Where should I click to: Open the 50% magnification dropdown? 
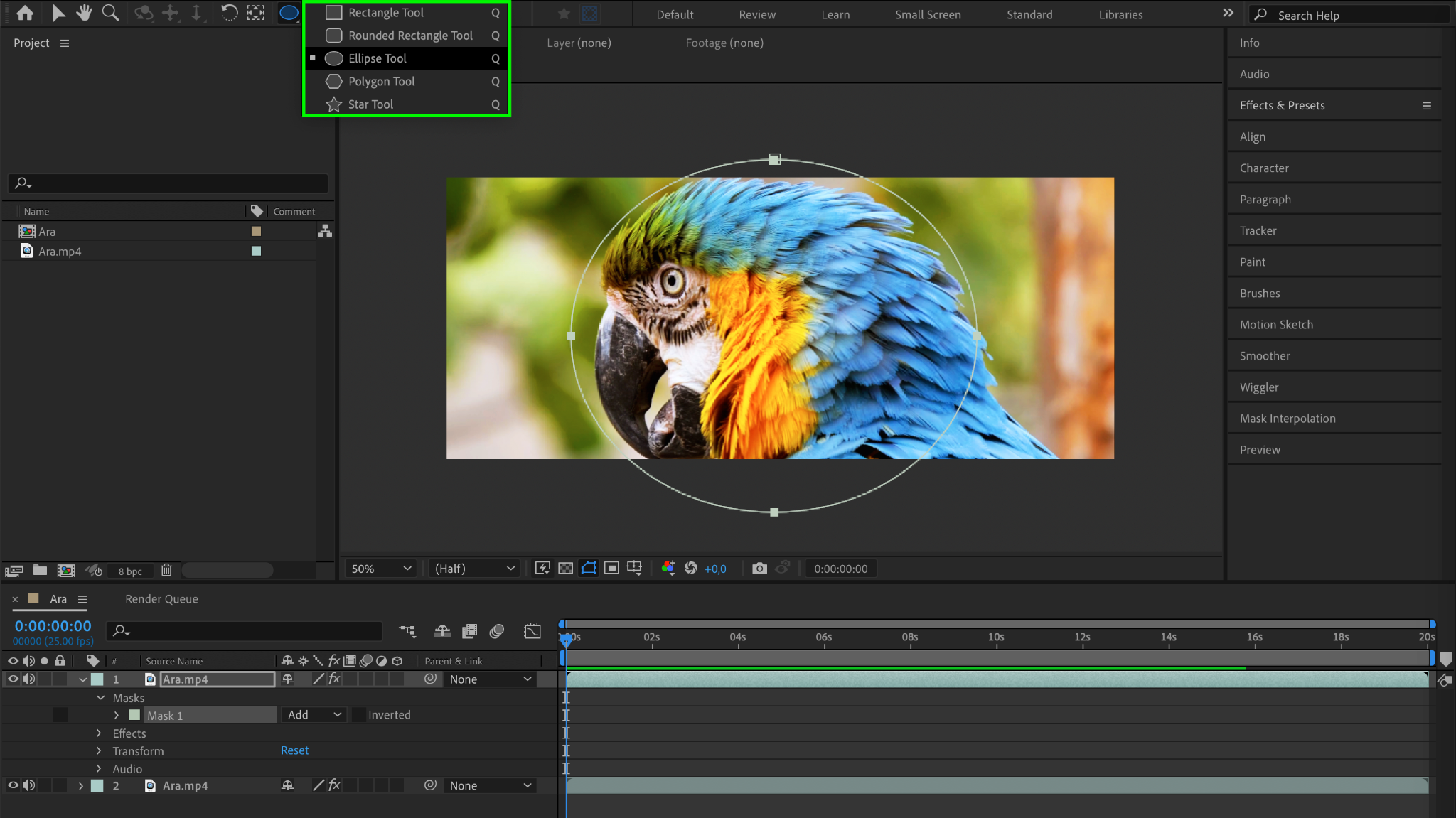380,569
